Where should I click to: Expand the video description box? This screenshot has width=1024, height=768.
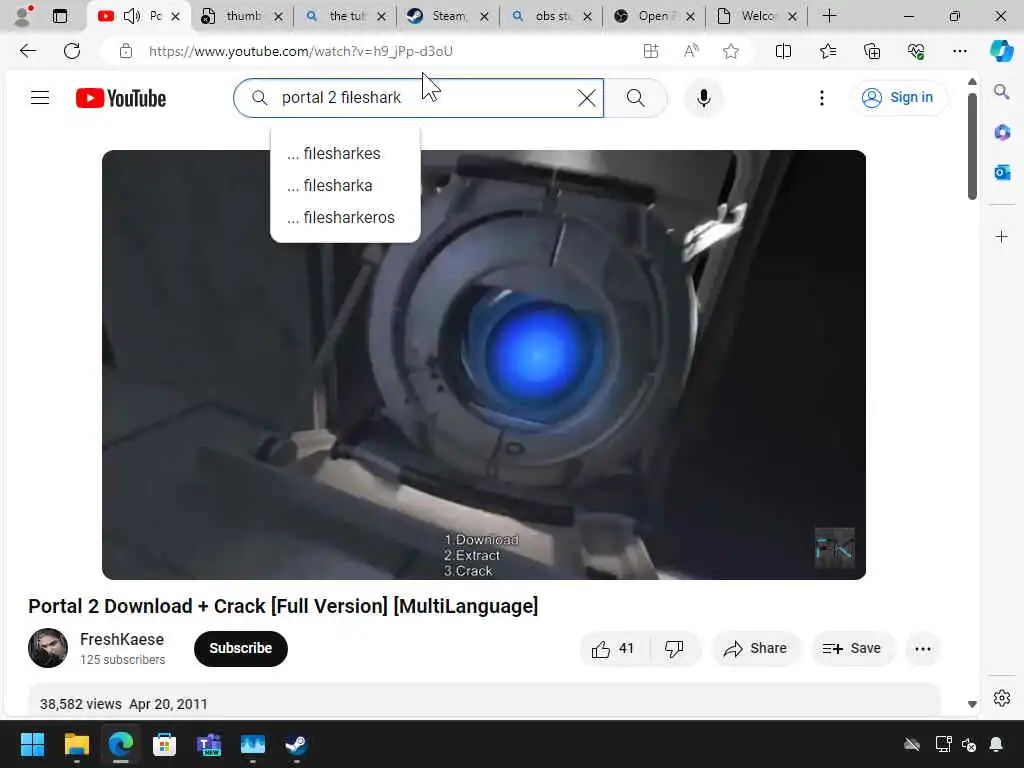[484, 701]
